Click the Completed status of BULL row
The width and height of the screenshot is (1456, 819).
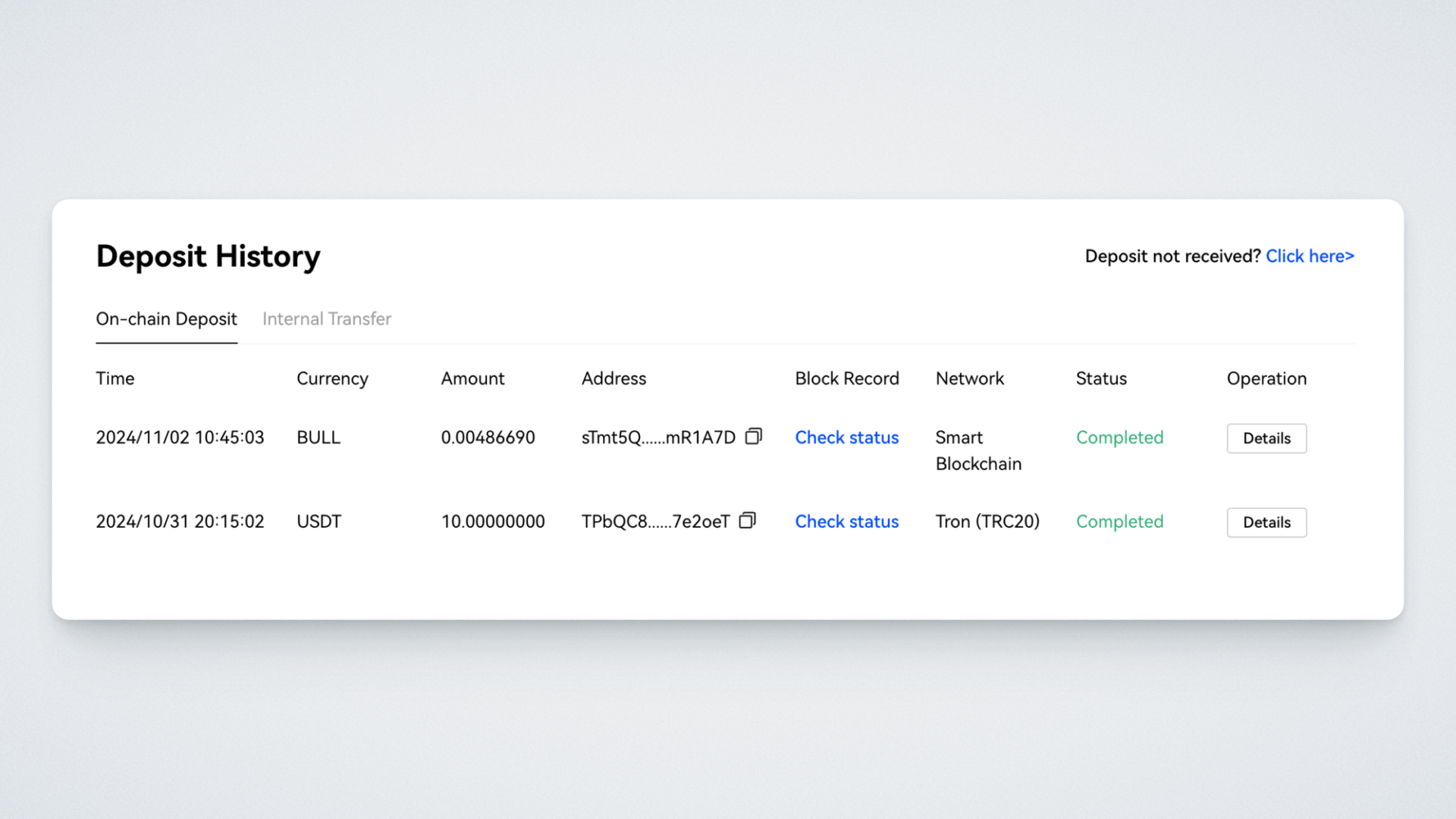[x=1119, y=438]
